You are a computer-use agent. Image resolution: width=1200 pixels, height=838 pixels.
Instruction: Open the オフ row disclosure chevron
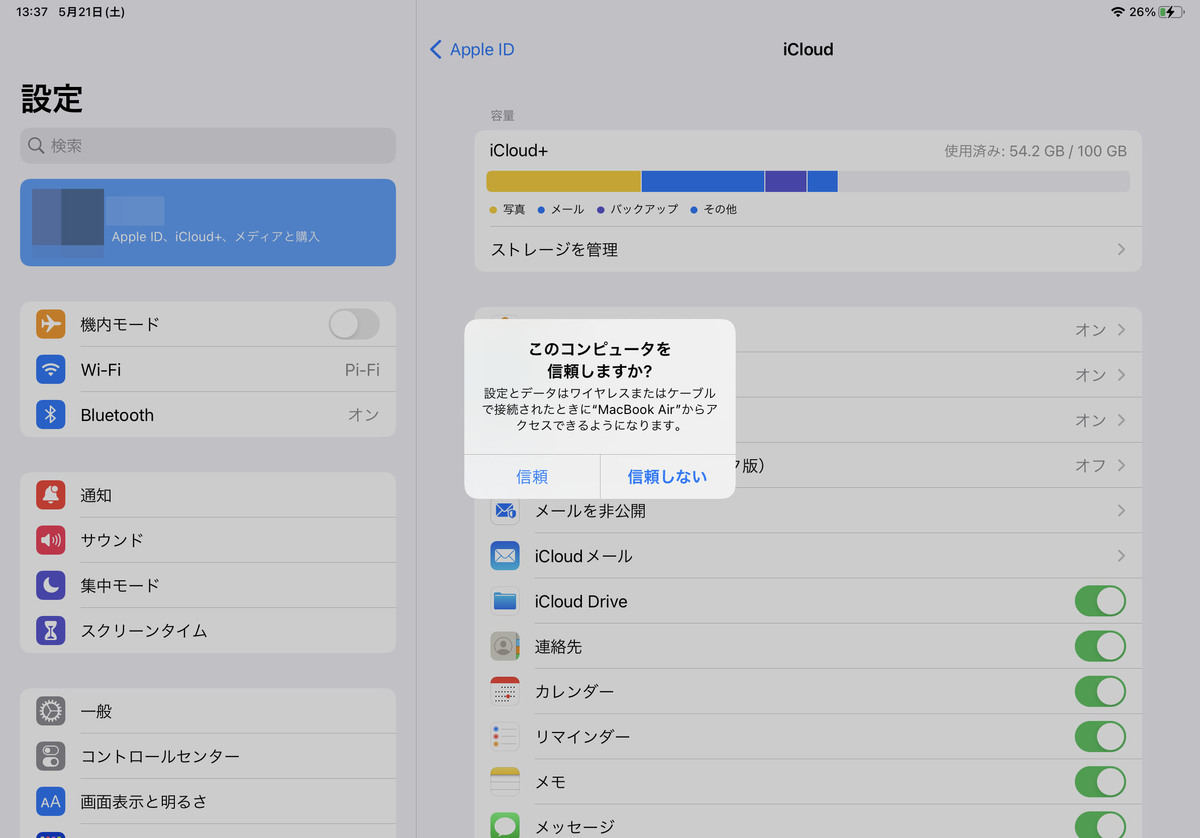point(1121,465)
